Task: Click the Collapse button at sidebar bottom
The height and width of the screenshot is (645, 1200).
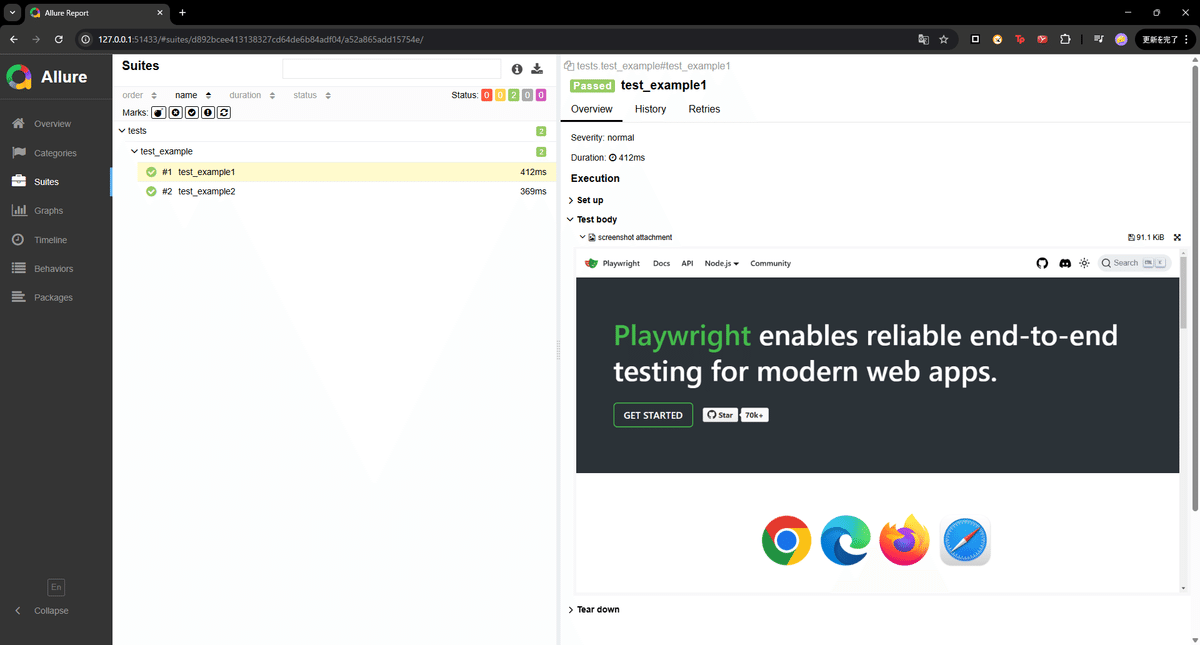Action: tap(44, 610)
